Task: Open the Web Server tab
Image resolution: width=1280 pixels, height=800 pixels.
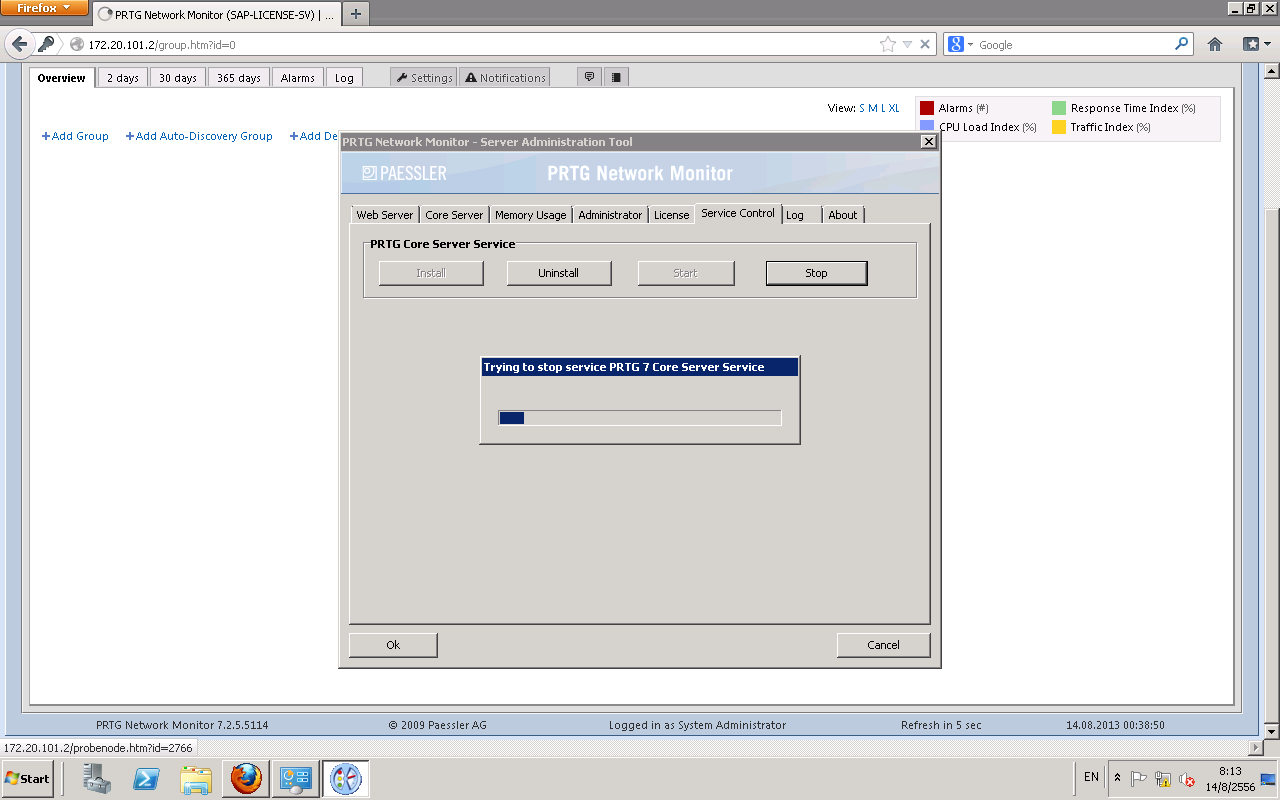Action: (x=385, y=215)
